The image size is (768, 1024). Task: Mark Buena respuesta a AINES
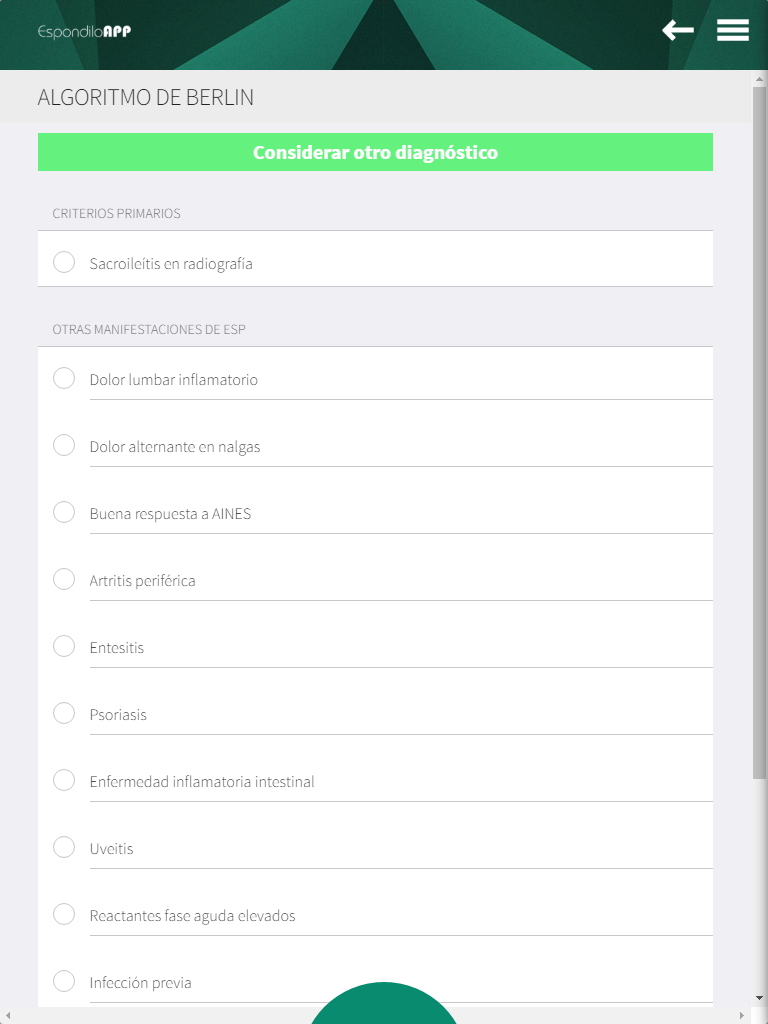pyautogui.click(x=64, y=512)
